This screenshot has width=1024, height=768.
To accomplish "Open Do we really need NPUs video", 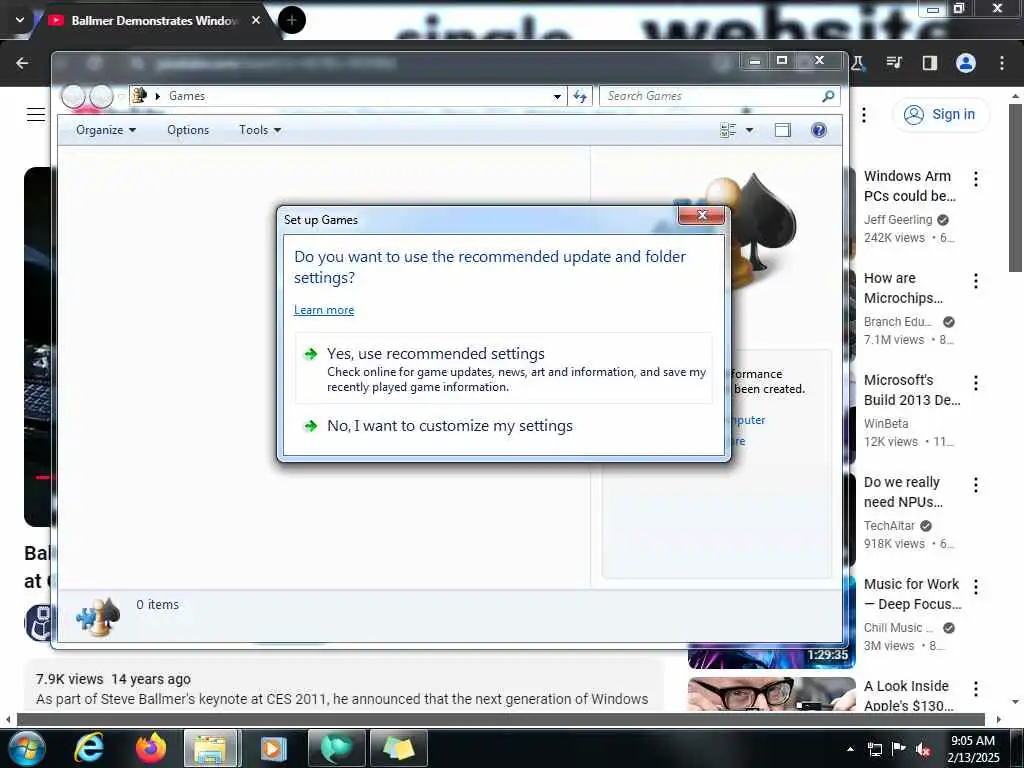I will [903, 492].
